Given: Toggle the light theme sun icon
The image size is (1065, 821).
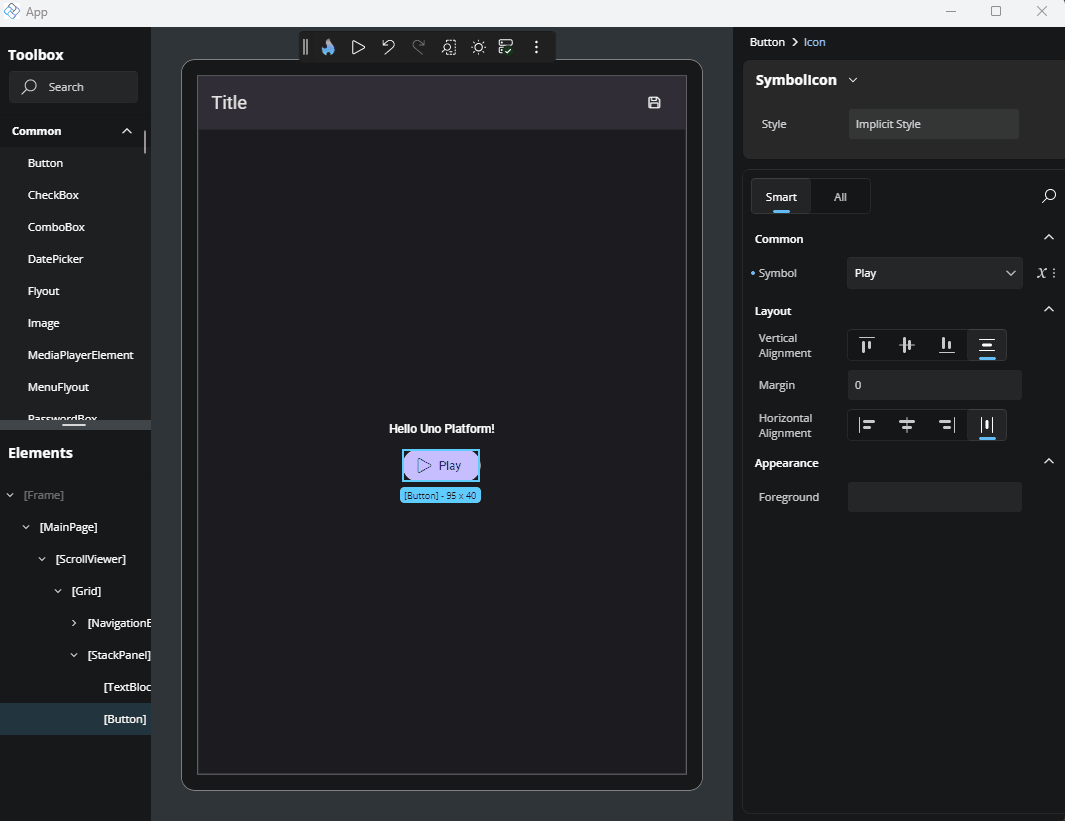Looking at the screenshot, I should pyautogui.click(x=477, y=46).
